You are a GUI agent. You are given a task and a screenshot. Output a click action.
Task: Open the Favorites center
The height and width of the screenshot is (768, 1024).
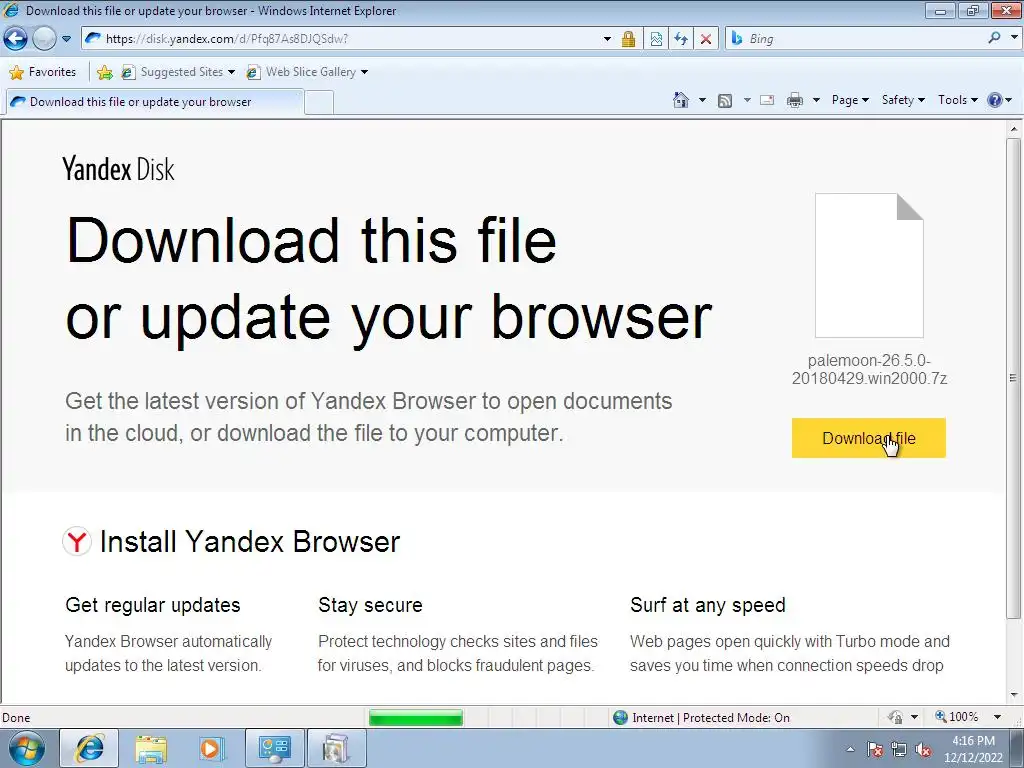coord(43,72)
